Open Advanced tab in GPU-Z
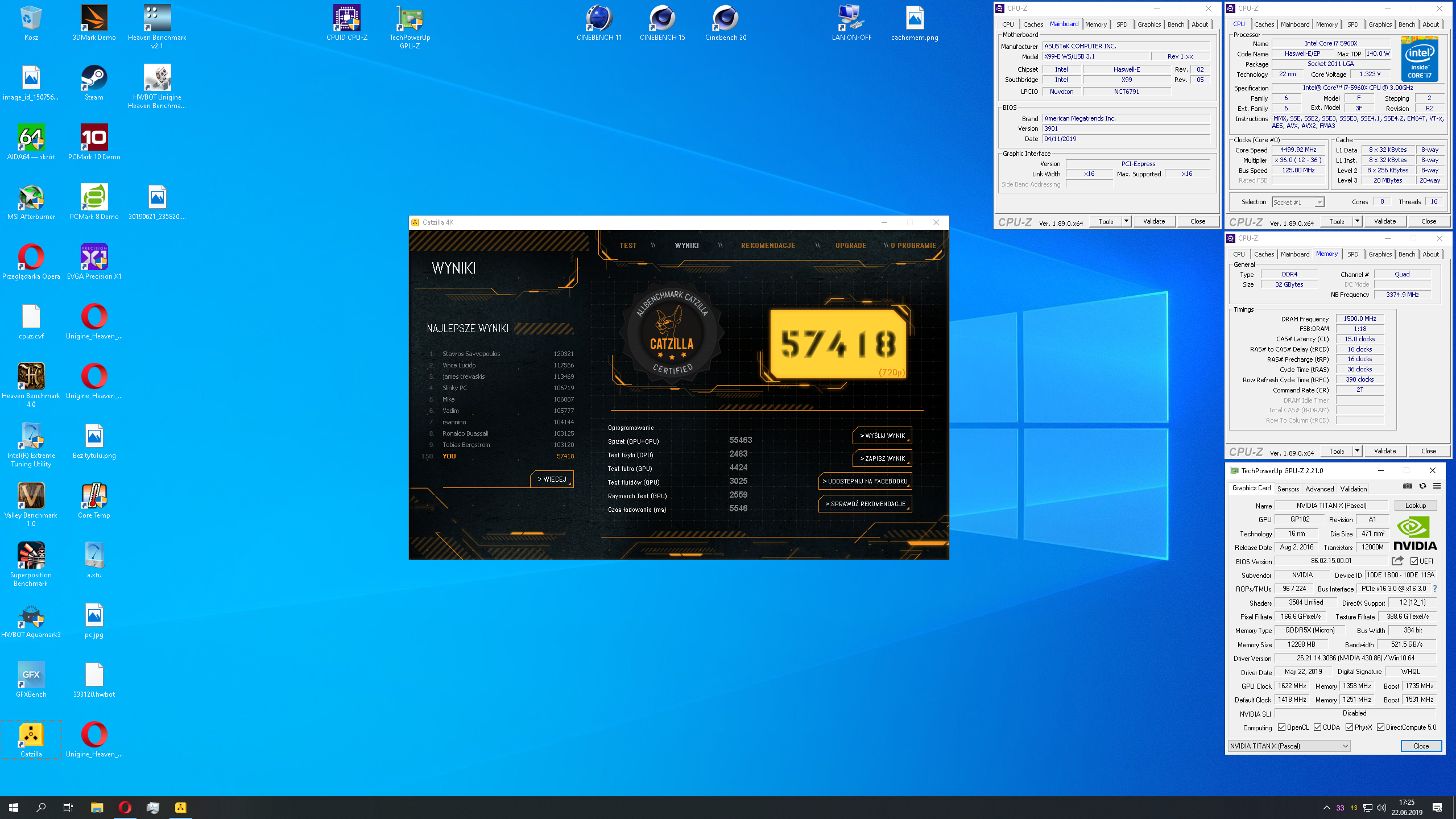The height and width of the screenshot is (819, 1456). [1319, 489]
